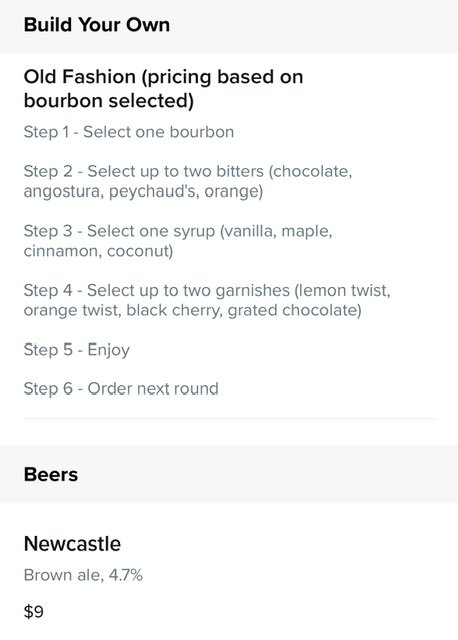Screen dimensions: 458x640
Task: Select the Build Your Own section header
Action: (x=97, y=25)
